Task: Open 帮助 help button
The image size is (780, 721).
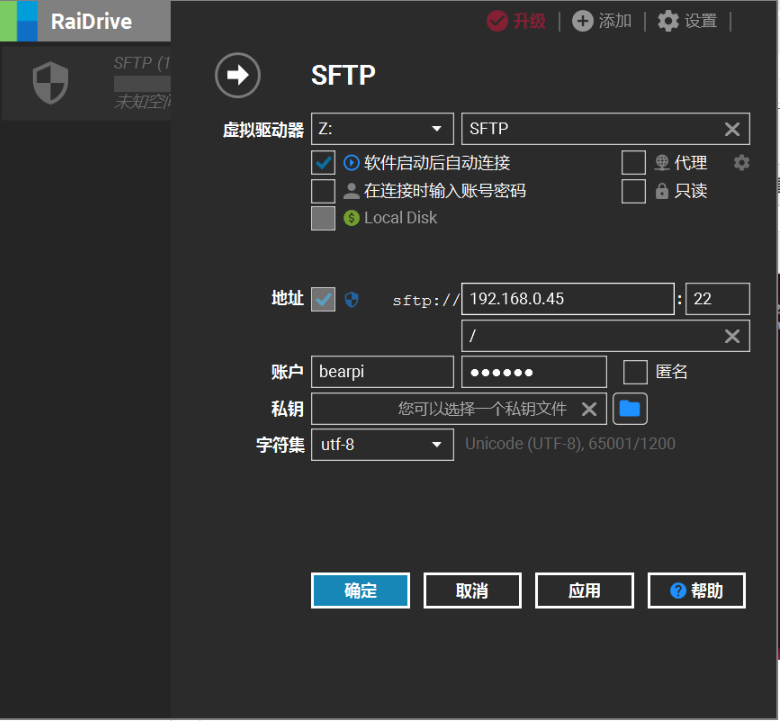Action: pos(696,590)
